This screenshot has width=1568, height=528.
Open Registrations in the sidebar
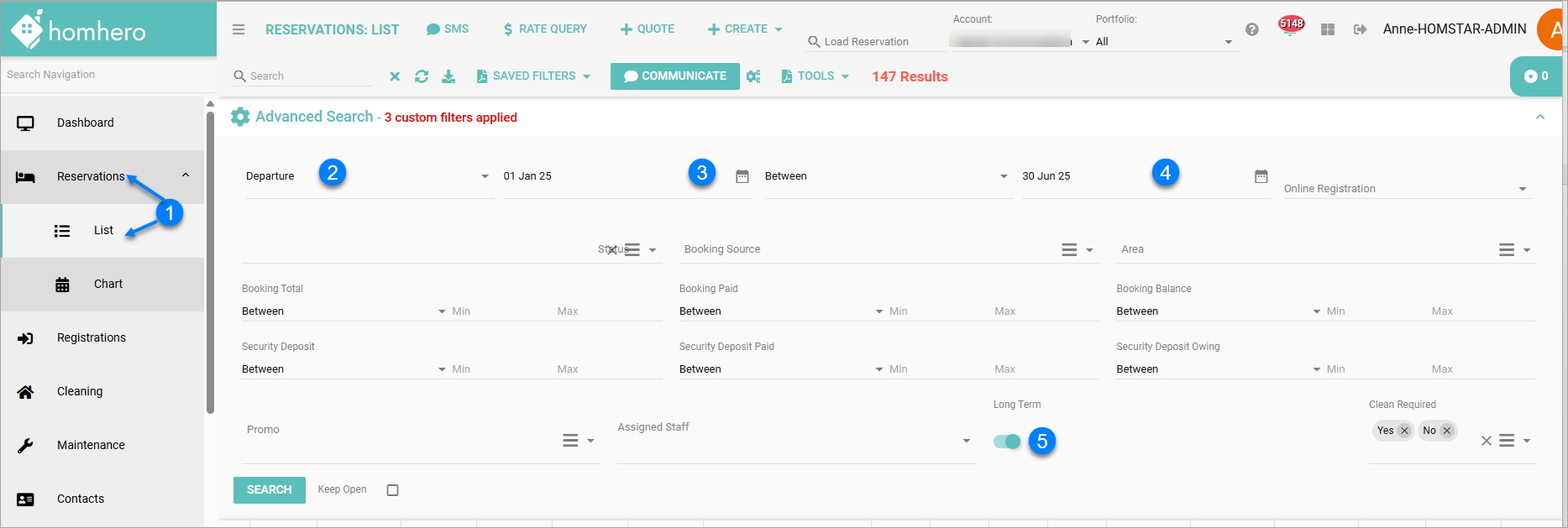click(92, 337)
